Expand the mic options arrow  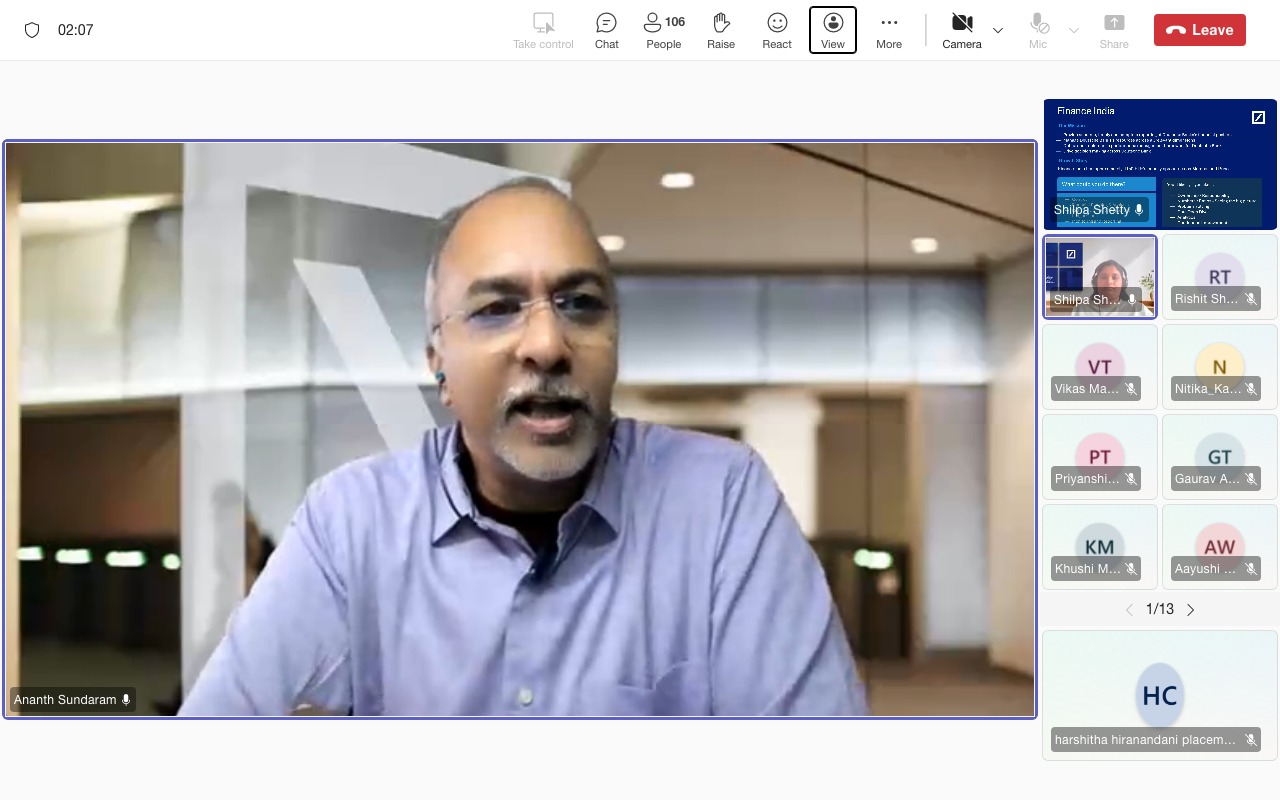[1074, 30]
